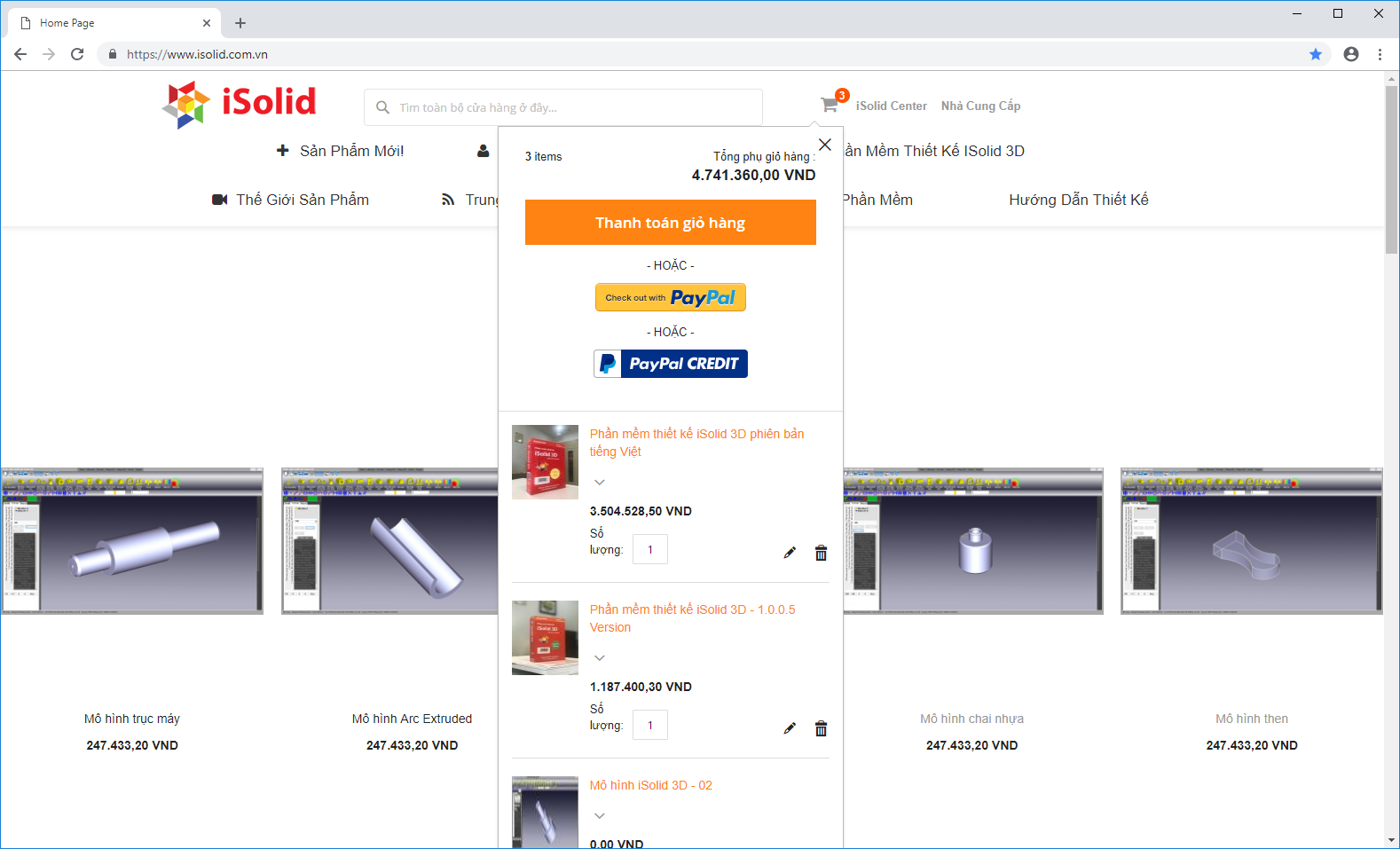Edit the iSolid 3D tiếng Việt cart item

[x=790, y=553]
